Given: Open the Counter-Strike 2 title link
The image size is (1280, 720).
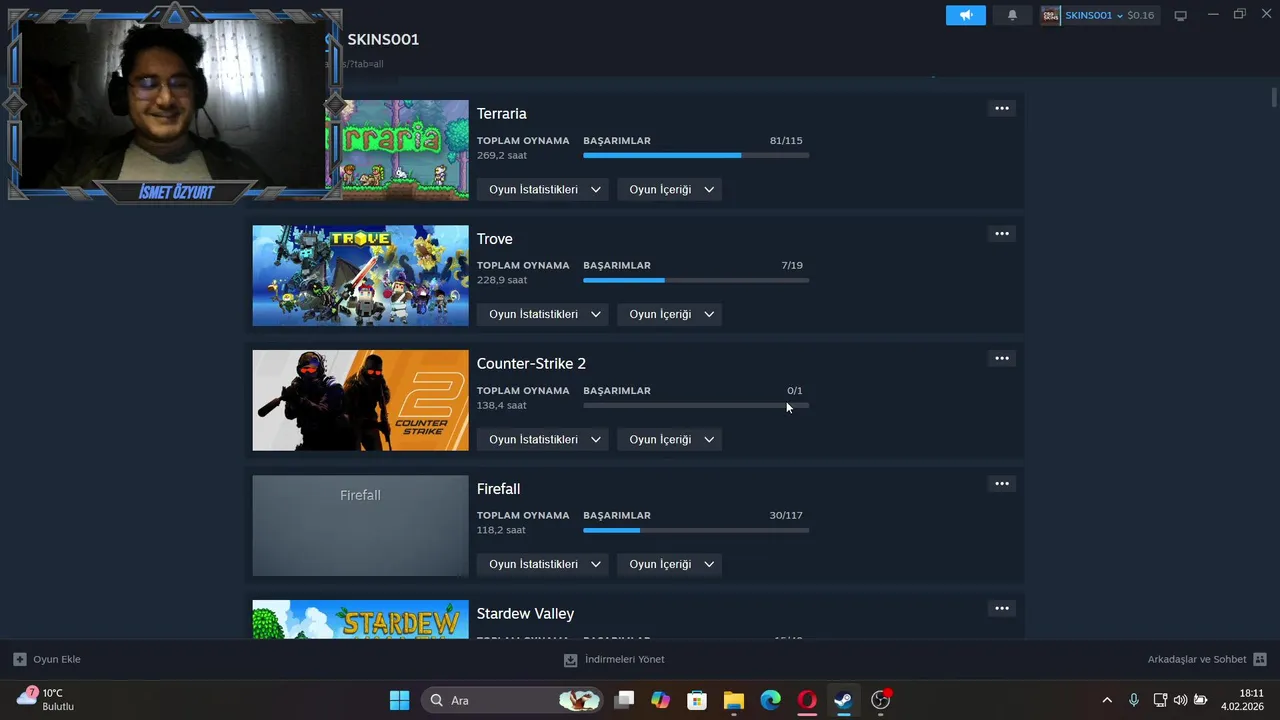Looking at the screenshot, I should 531,364.
